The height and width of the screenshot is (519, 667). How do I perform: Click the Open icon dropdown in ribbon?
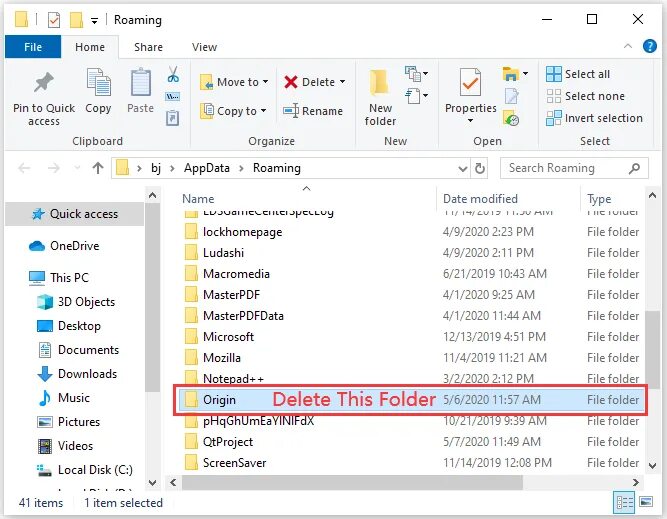coord(515,74)
